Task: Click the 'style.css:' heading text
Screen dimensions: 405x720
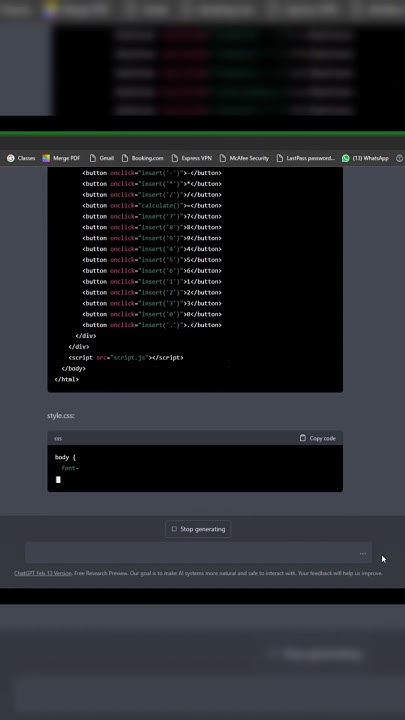Action: coord(61,416)
